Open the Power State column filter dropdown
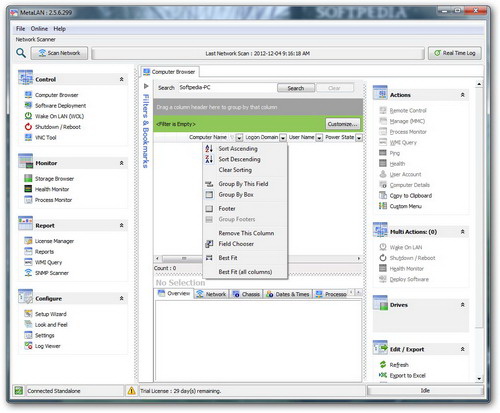 pyautogui.click(x=359, y=138)
